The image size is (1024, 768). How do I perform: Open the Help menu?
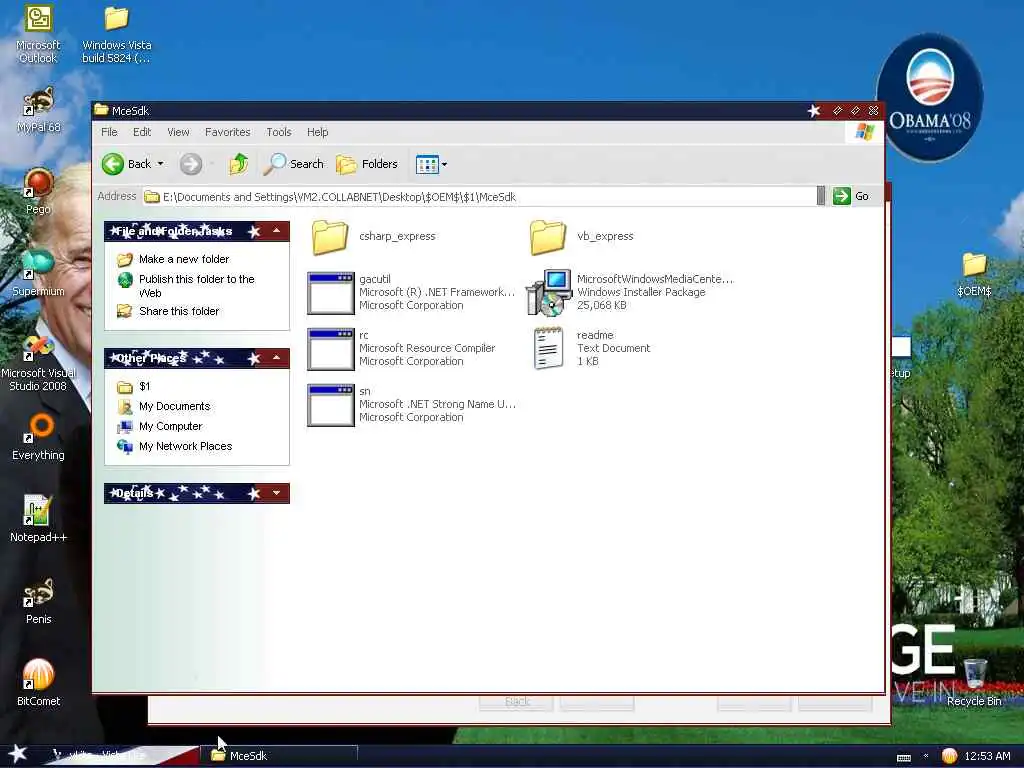click(317, 132)
